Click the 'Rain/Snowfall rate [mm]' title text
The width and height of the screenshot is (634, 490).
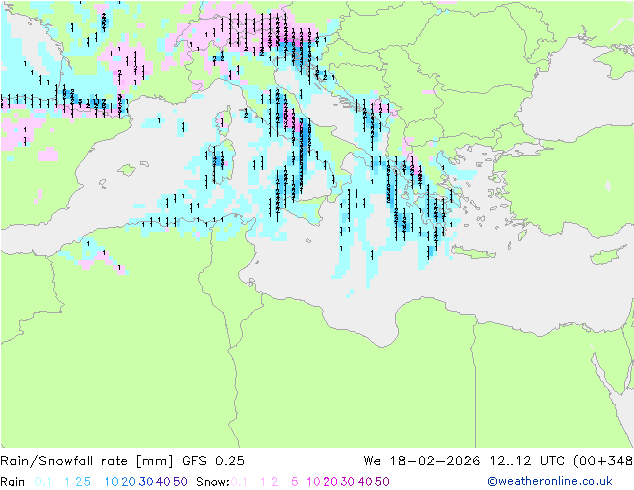pyautogui.click(x=87, y=461)
